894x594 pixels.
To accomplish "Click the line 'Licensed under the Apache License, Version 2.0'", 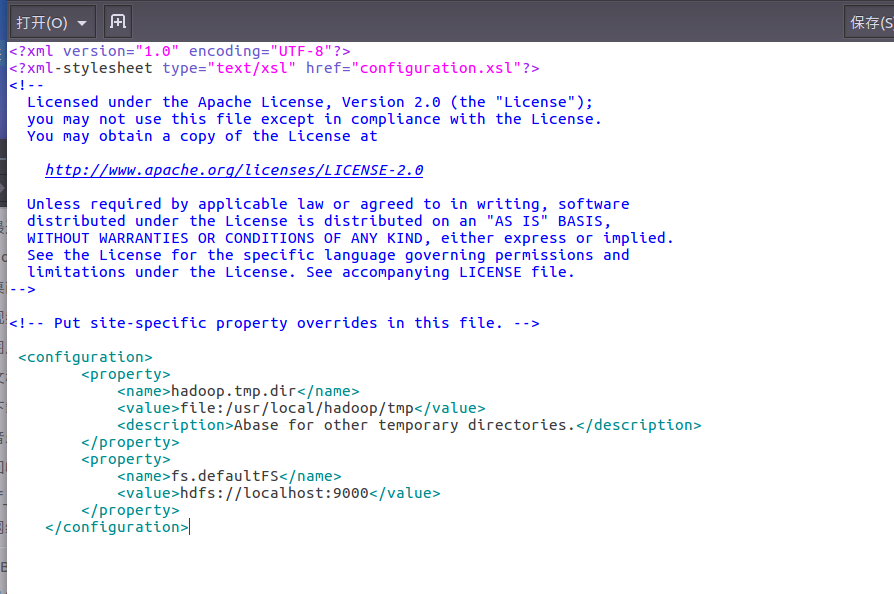I will pyautogui.click(x=310, y=102).
